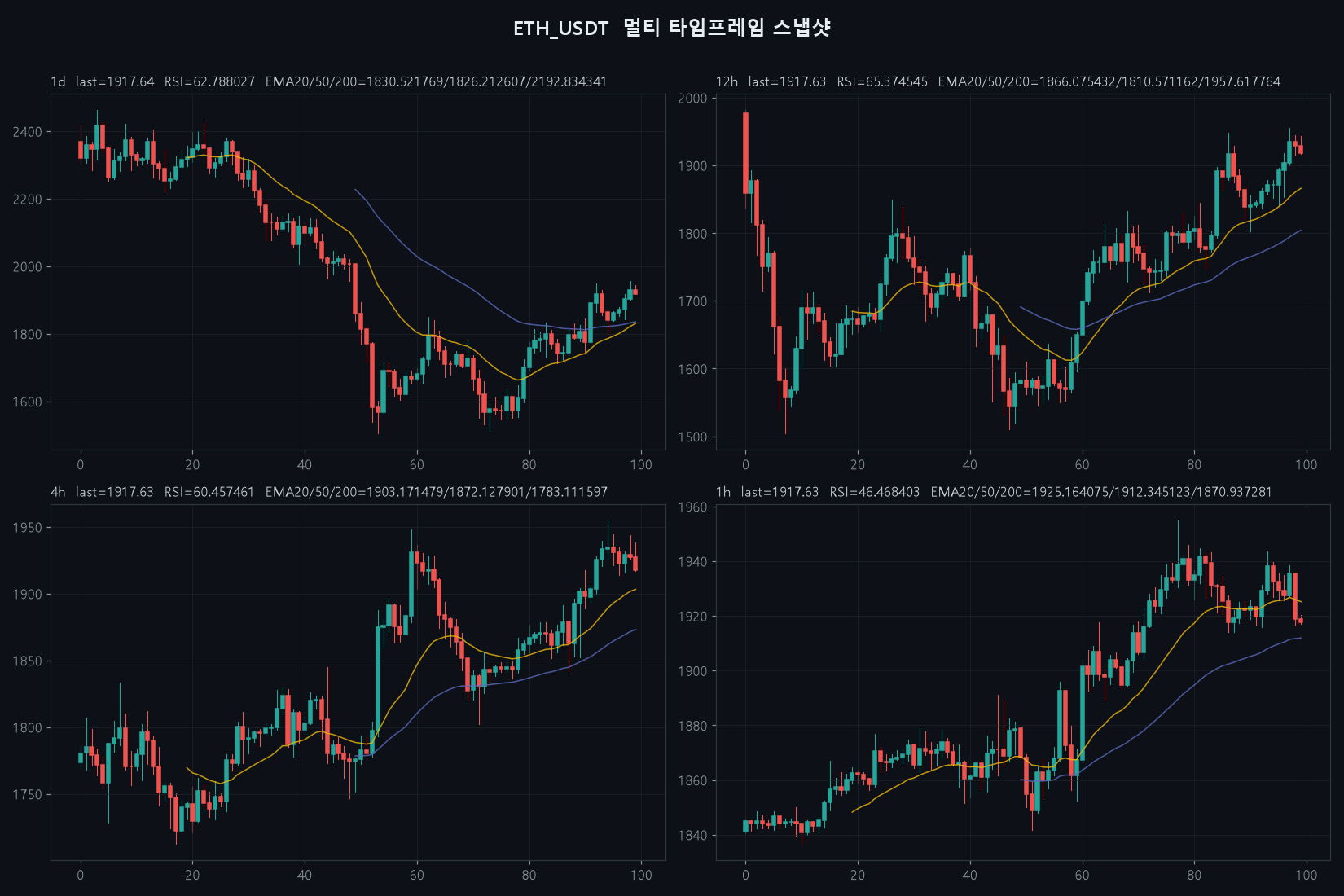Click the 1600 price label on 12h chart
The width and height of the screenshot is (1344, 896).
692,369
